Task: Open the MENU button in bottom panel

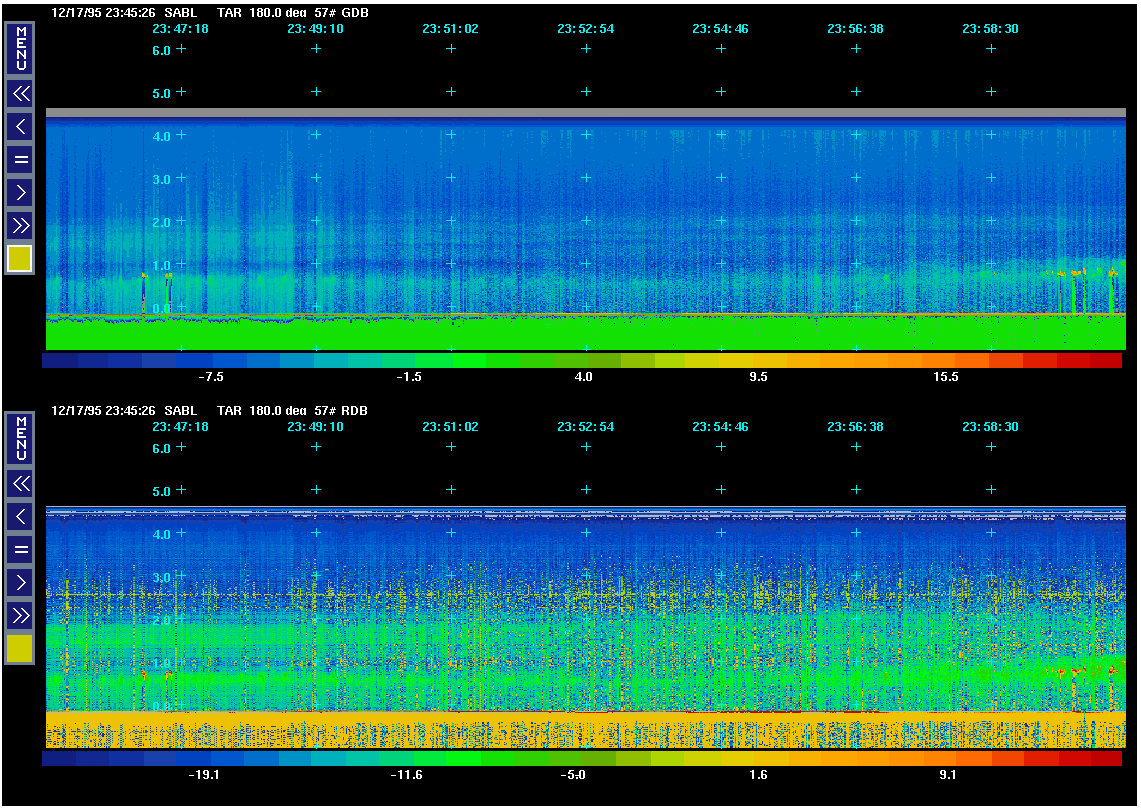Action: pos(20,438)
